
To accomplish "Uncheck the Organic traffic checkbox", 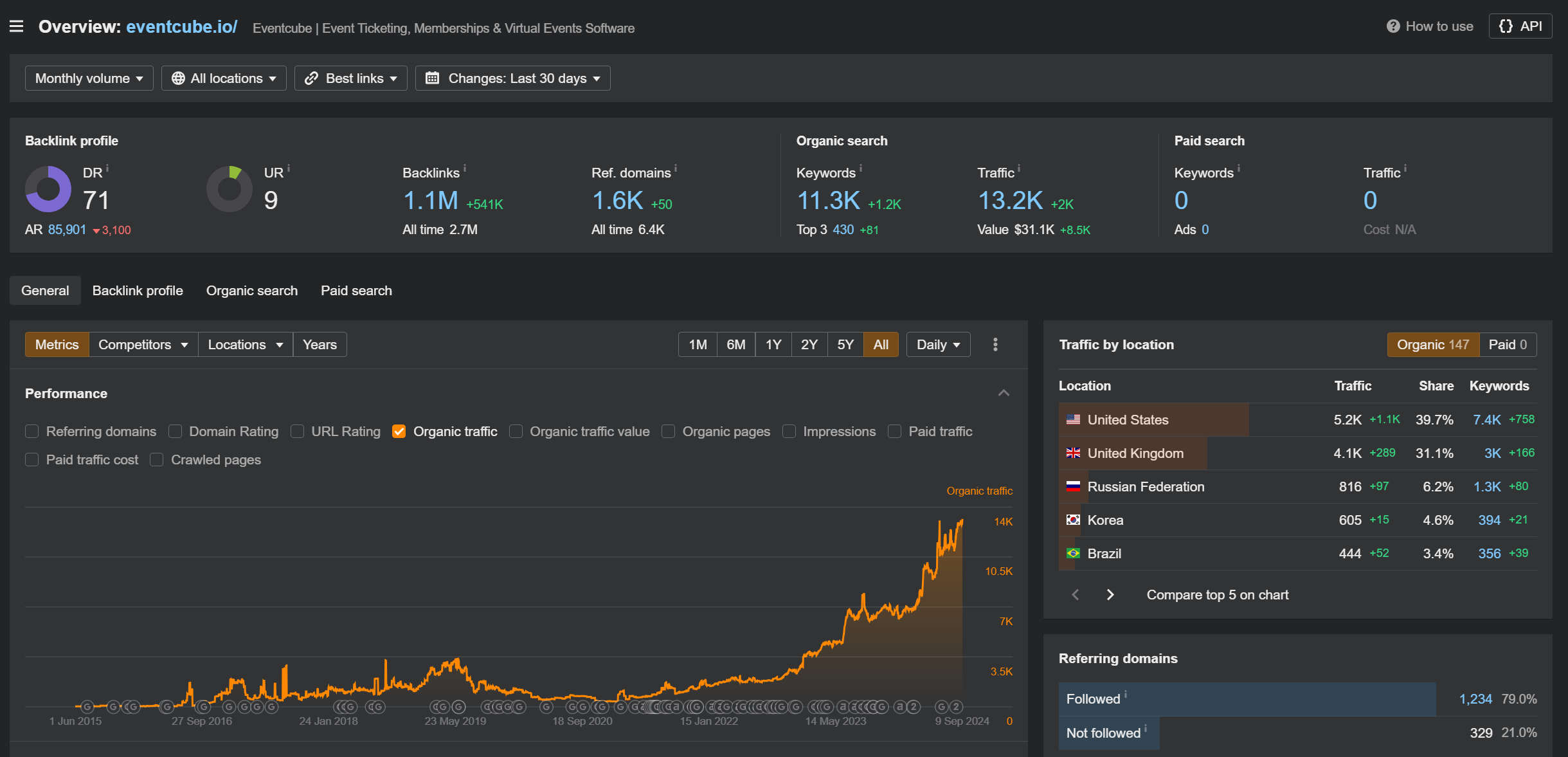I will [399, 431].
